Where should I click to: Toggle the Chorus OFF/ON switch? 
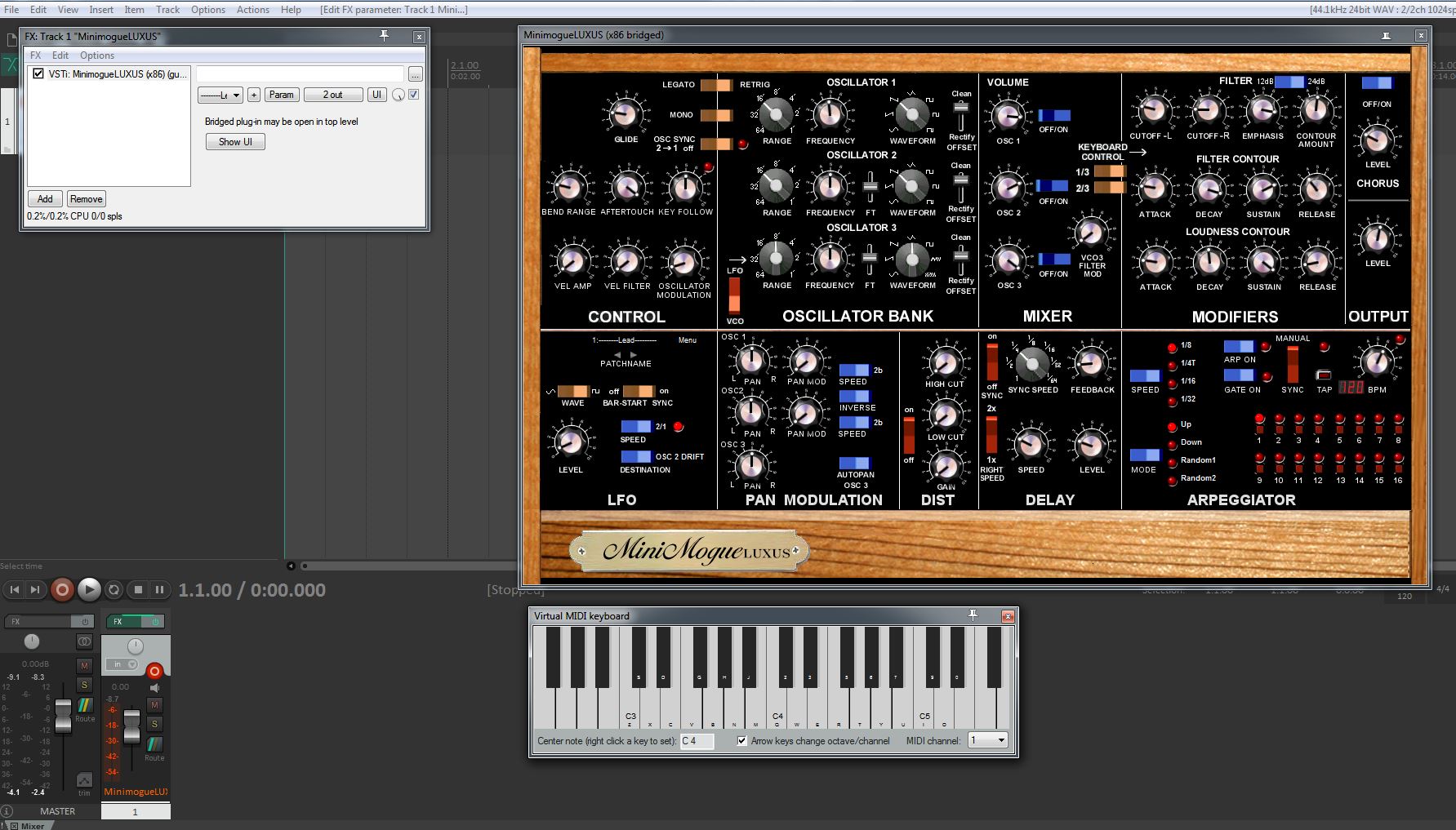[1377, 83]
